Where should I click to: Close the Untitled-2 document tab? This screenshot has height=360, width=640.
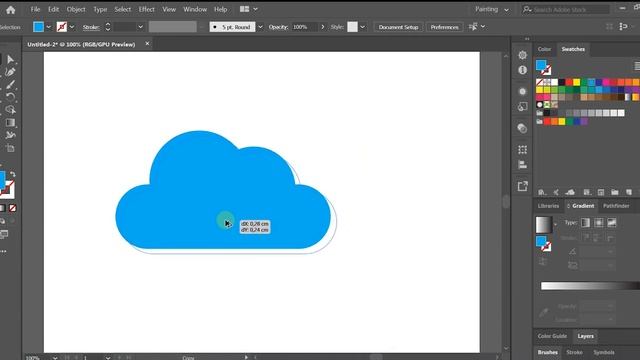pos(147,44)
